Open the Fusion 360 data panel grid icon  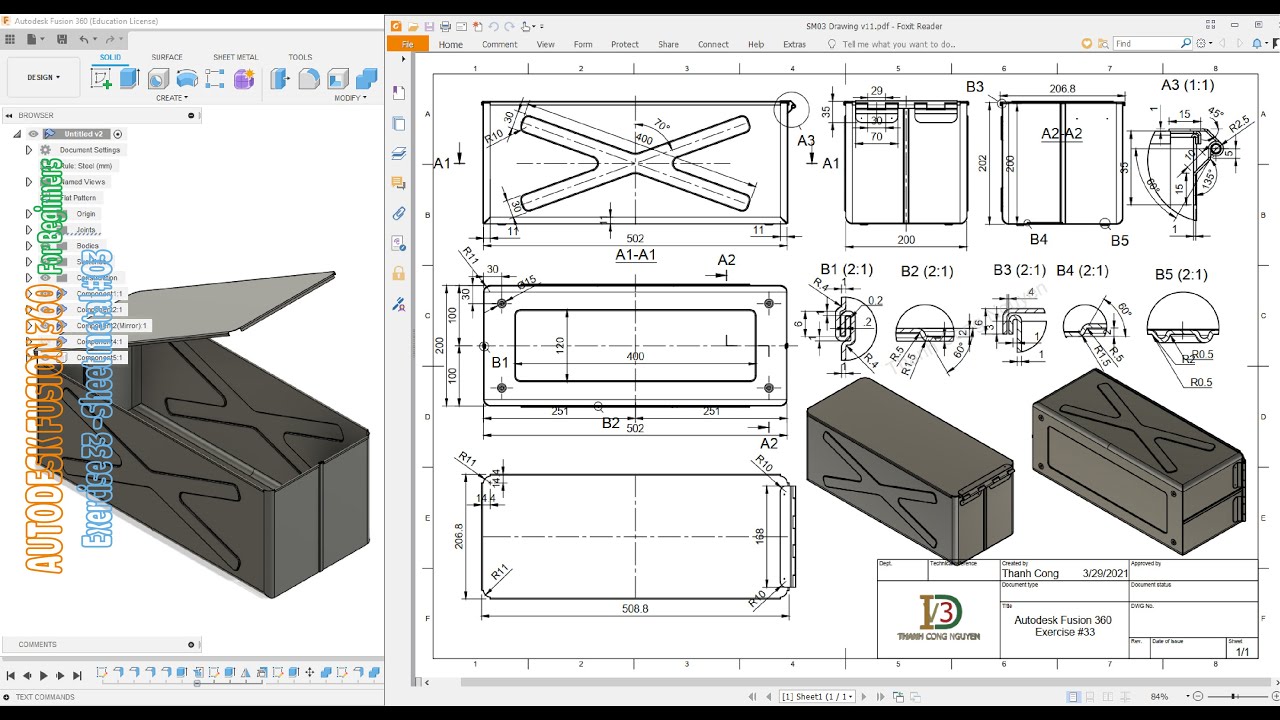pos(10,39)
